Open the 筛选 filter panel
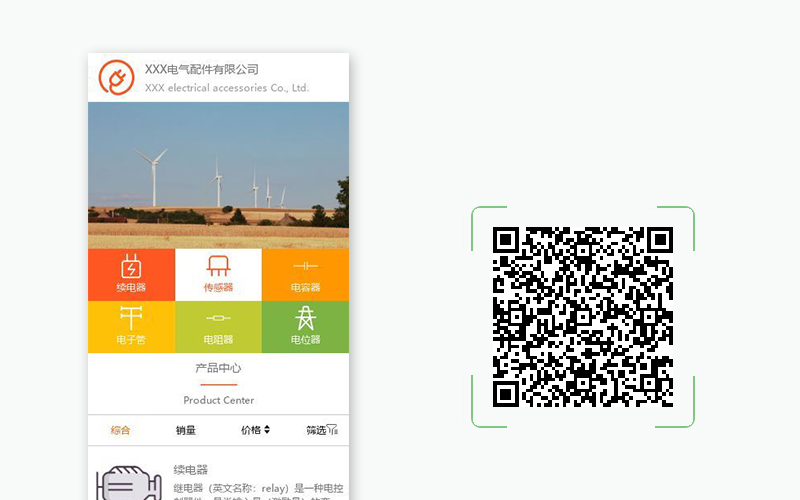The image size is (800, 500). click(321, 430)
